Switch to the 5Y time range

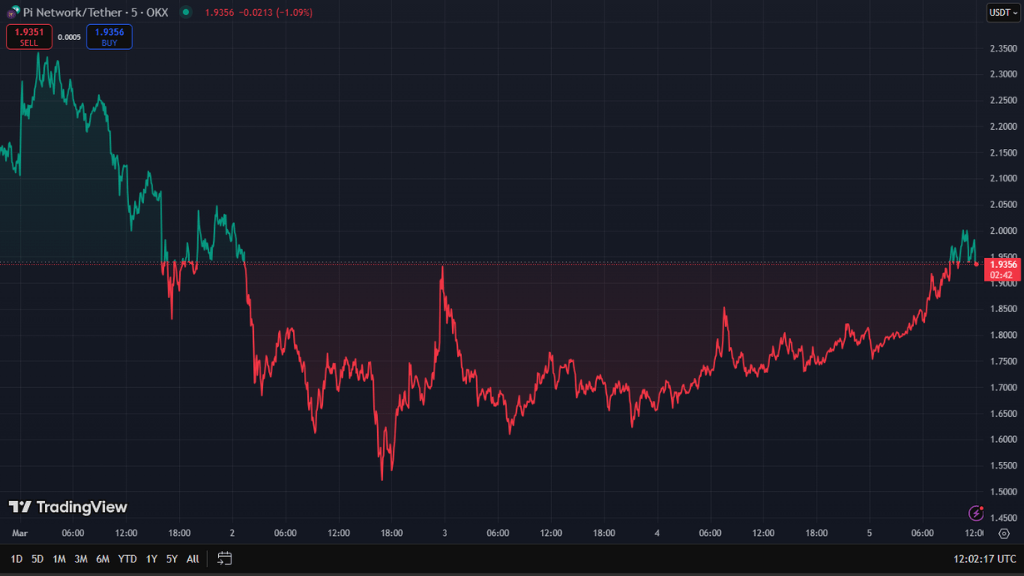point(172,559)
